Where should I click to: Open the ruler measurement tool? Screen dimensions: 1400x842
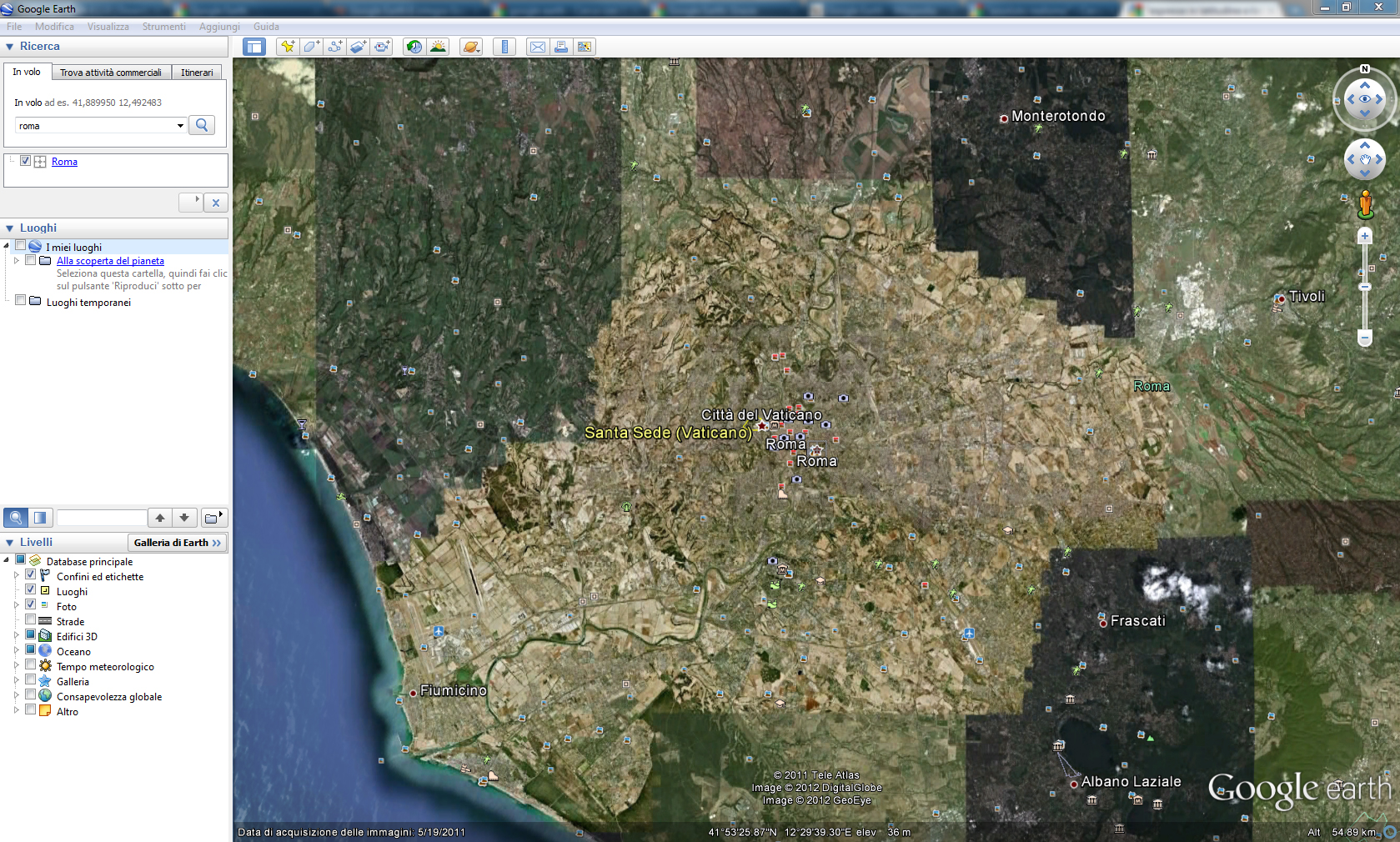pyautogui.click(x=504, y=47)
